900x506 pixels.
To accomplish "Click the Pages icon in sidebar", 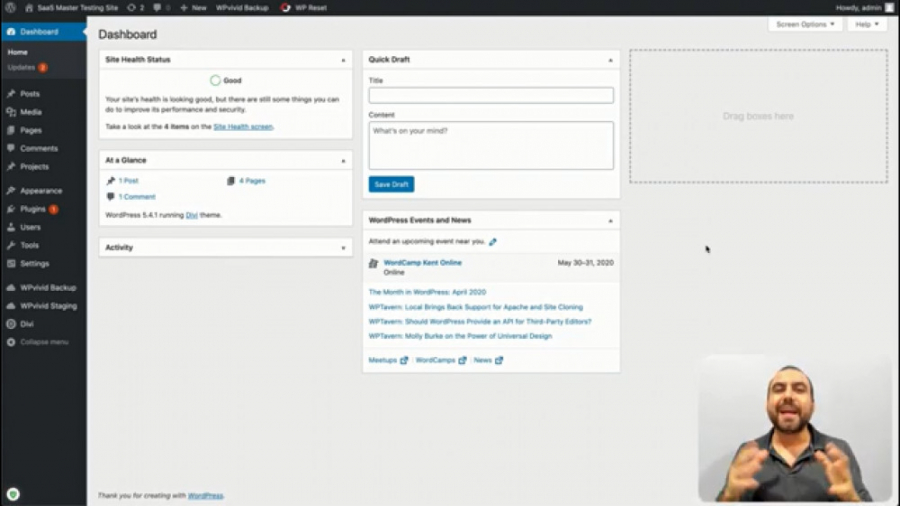I will [x=11, y=130].
